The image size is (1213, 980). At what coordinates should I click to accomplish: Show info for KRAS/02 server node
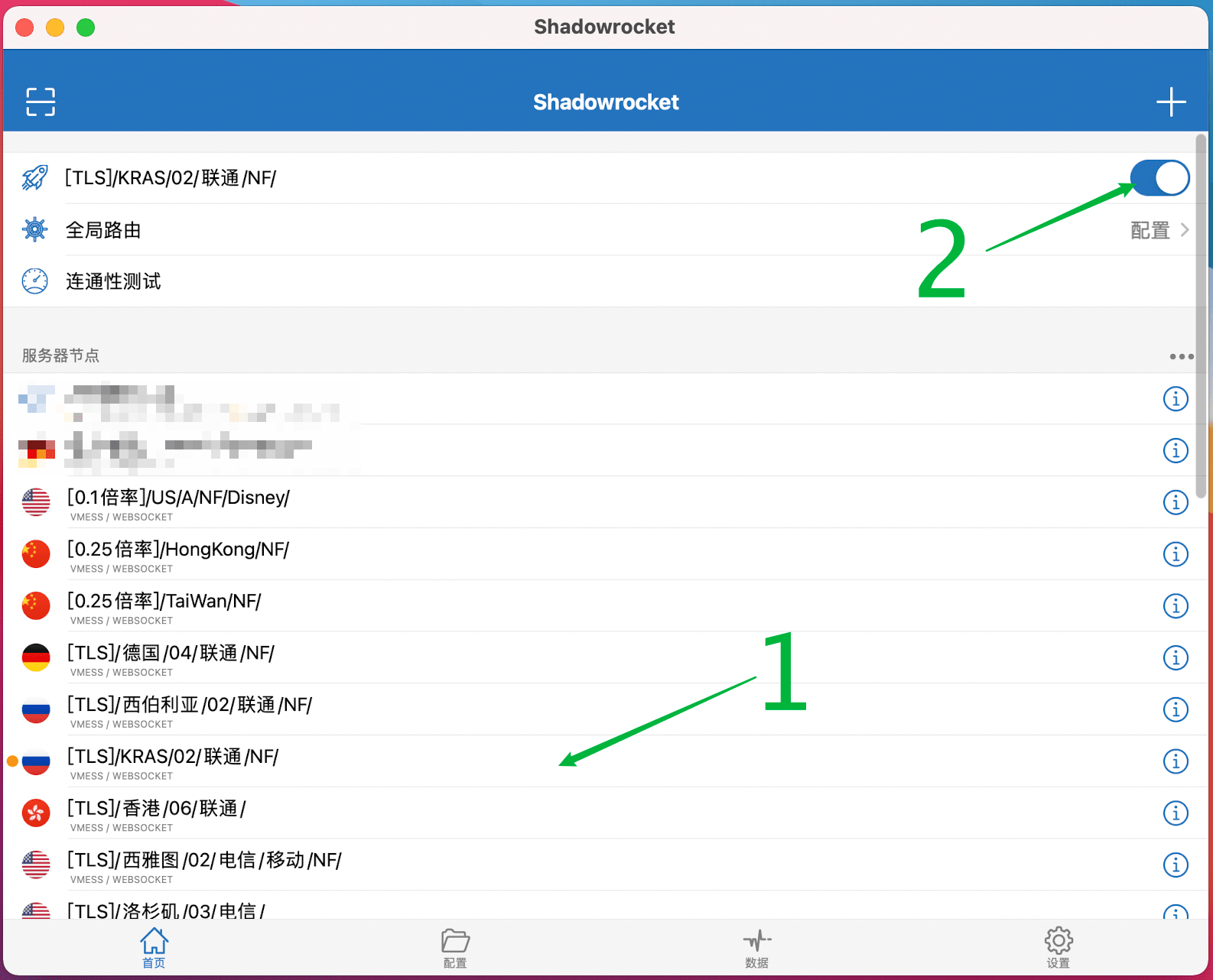(1175, 761)
